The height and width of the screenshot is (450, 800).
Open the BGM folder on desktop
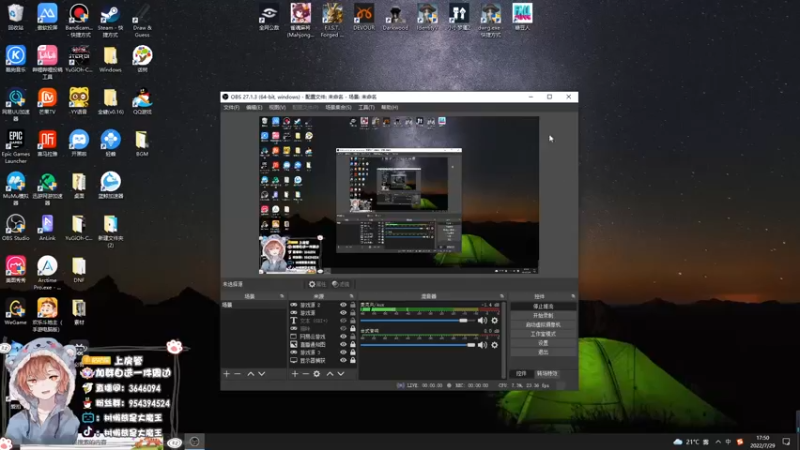point(142,143)
